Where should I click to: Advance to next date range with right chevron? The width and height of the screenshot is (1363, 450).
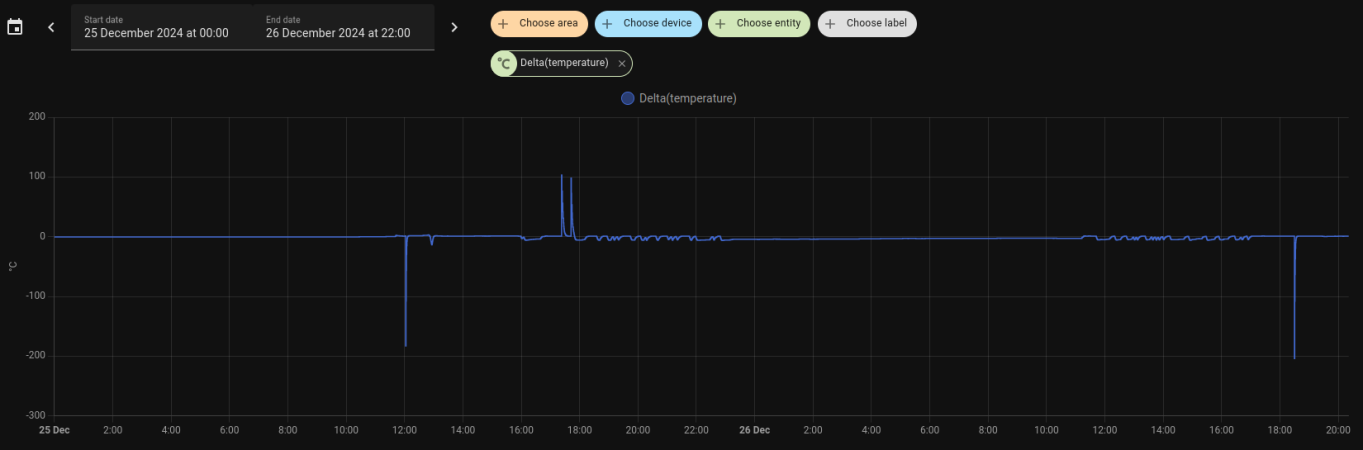(454, 27)
